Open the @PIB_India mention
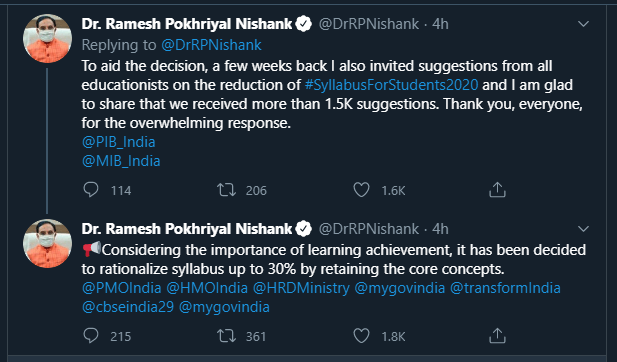Image resolution: width=617 pixels, height=362 pixels. (118, 142)
